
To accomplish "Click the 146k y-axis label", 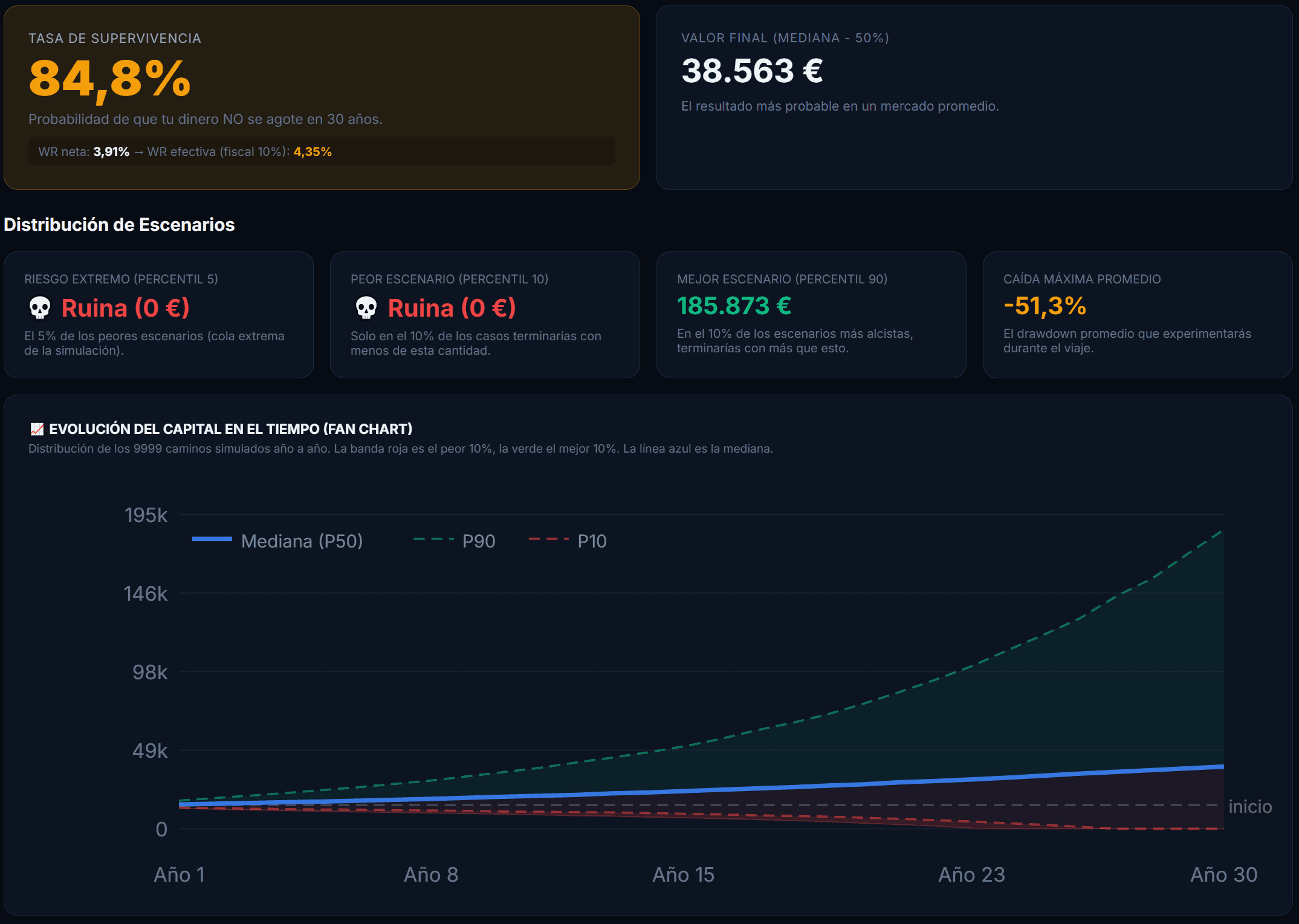I will [x=146, y=593].
